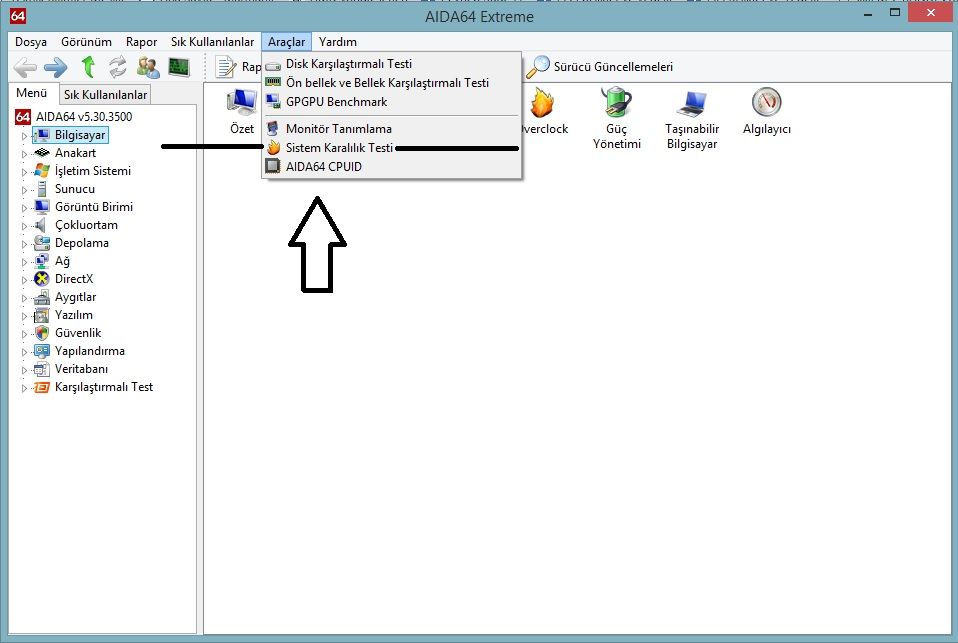The width and height of the screenshot is (958, 643).
Task: Expand the Yazılım tree node
Action: pos(24,316)
